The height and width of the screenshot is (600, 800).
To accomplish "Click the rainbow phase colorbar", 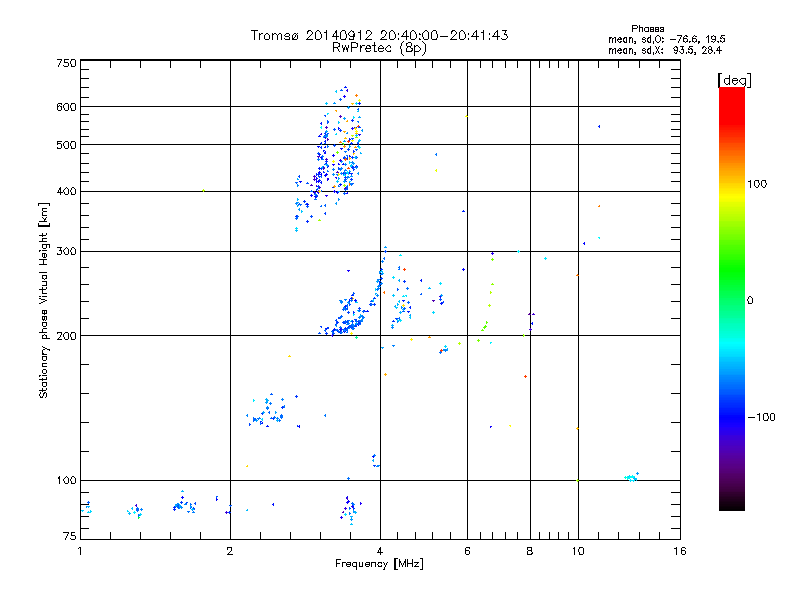I will coord(732,298).
